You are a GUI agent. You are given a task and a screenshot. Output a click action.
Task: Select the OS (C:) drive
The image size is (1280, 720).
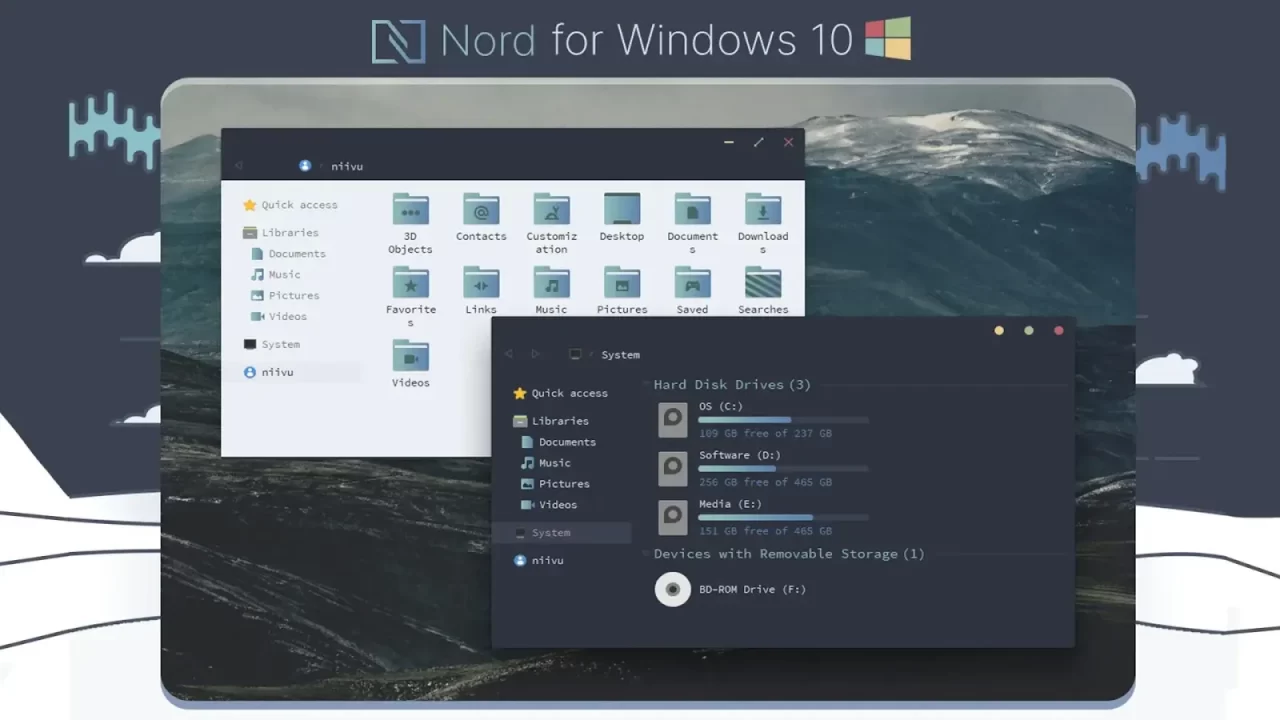click(x=762, y=420)
